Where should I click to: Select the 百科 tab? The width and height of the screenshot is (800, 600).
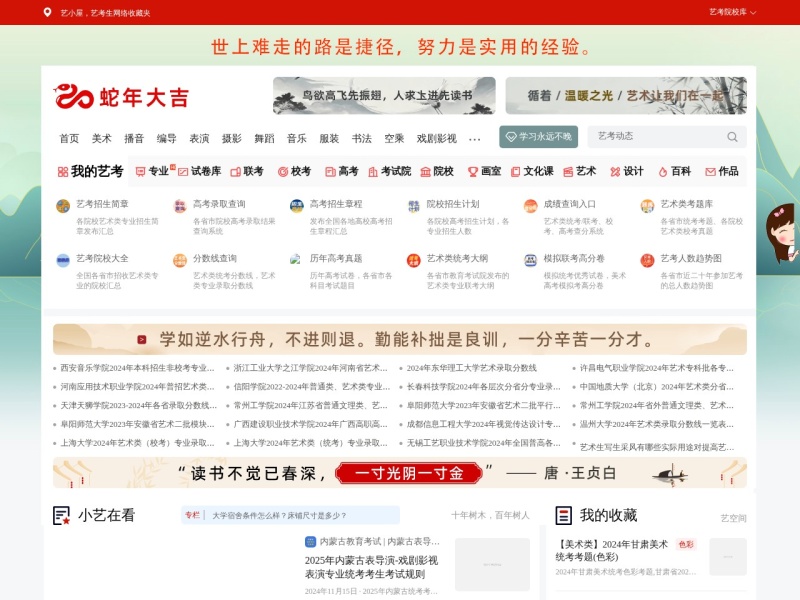point(674,171)
